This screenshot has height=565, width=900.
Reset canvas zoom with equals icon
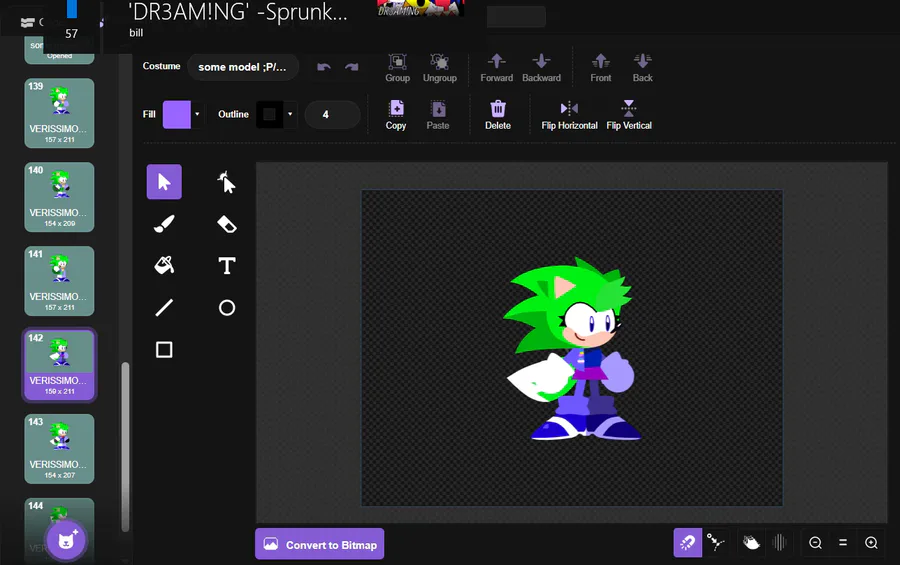[843, 543]
